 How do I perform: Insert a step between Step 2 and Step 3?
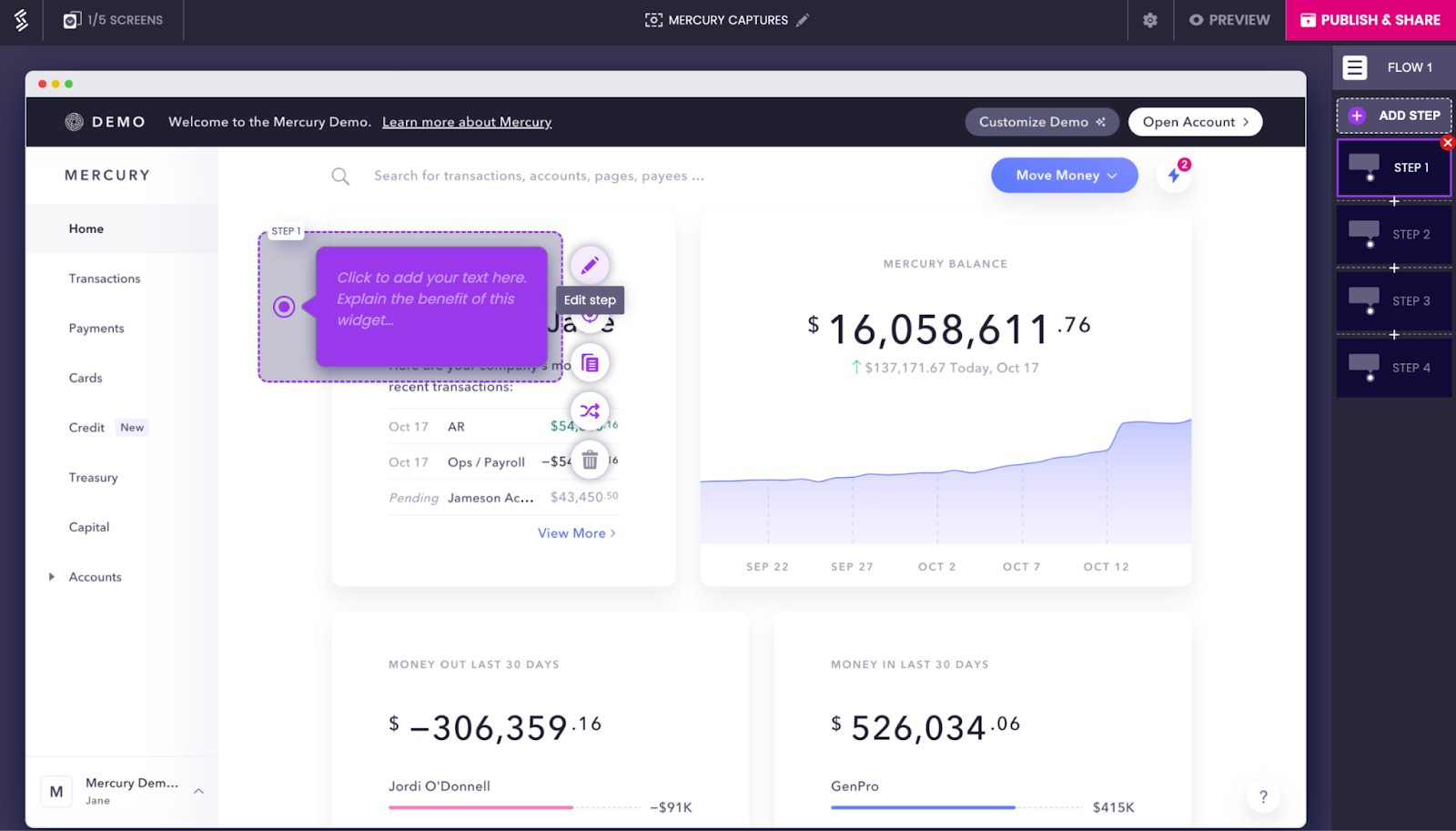[1394, 268]
